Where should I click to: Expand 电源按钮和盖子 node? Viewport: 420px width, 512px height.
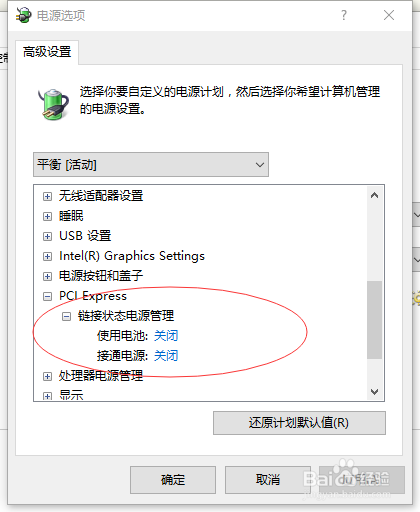pos(47,276)
